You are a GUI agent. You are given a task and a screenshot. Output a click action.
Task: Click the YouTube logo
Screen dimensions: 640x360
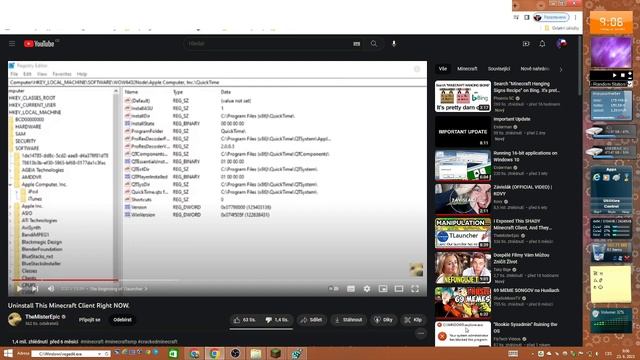click(39, 44)
